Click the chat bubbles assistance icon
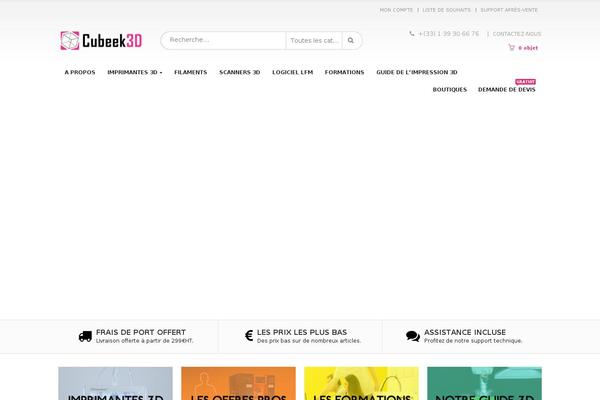This screenshot has height=400, width=600. 413,336
